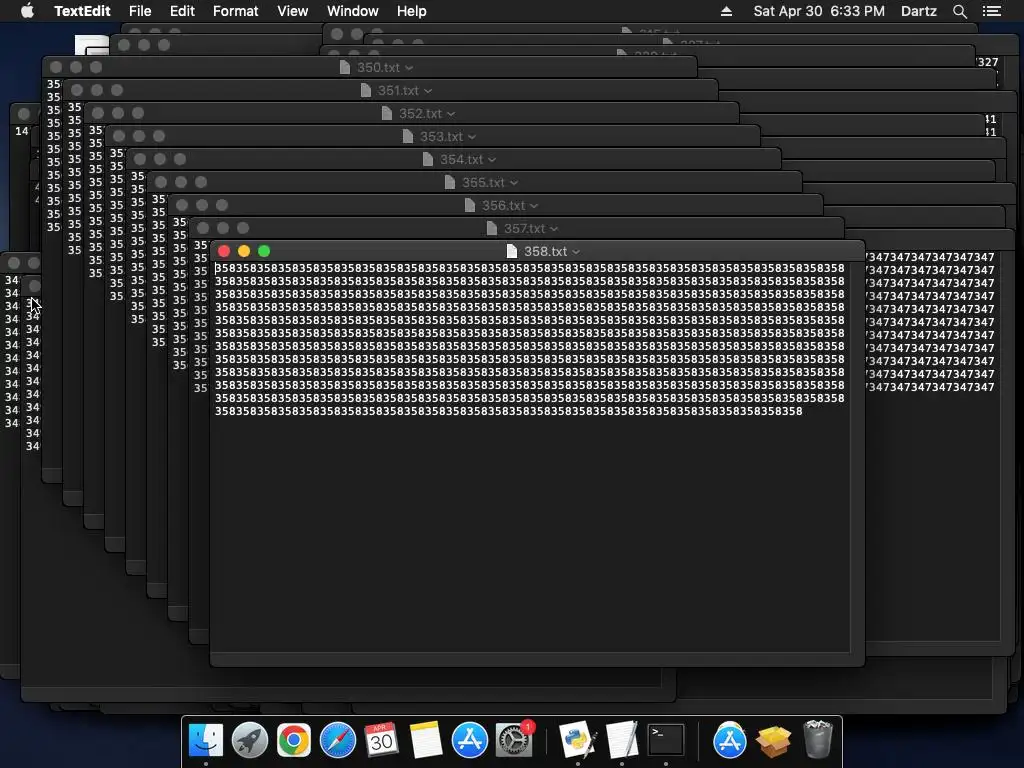The height and width of the screenshot is (768, 1024).
Task: Open the Trash in the Dock
Action: tap(817, 739)
